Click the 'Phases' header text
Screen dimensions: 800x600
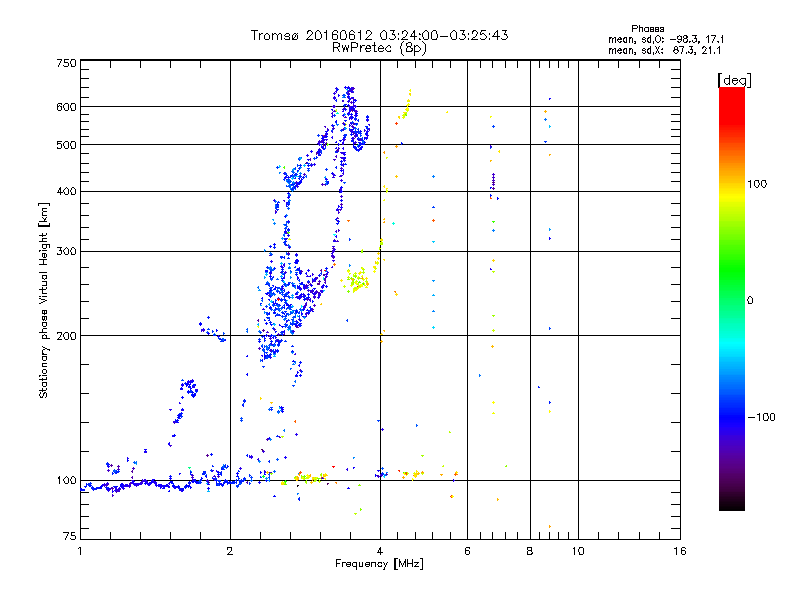(x=647, y=29)
